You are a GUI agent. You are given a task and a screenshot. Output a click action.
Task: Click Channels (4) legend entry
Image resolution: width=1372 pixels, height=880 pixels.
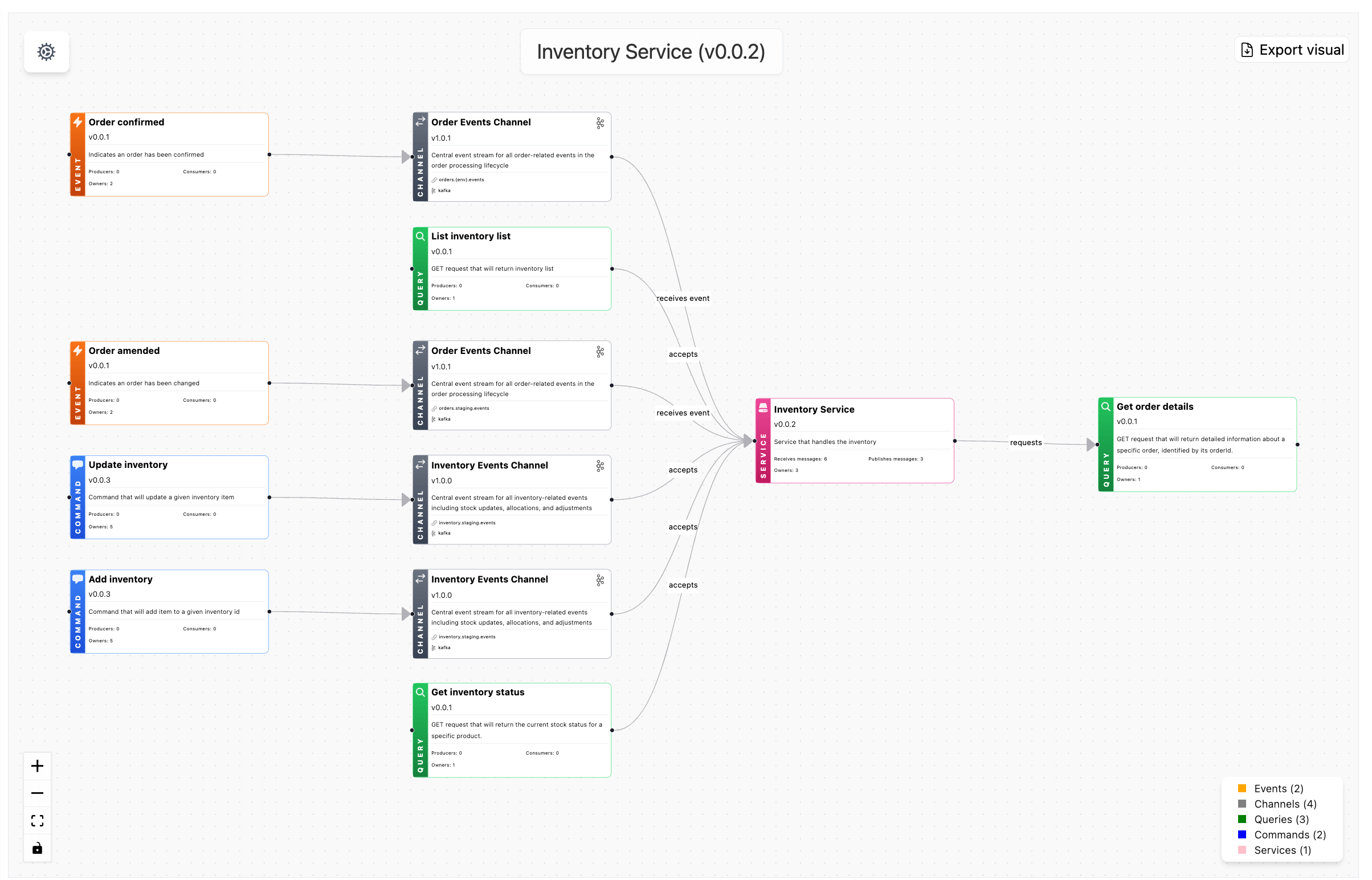(x=1285, y=805)
